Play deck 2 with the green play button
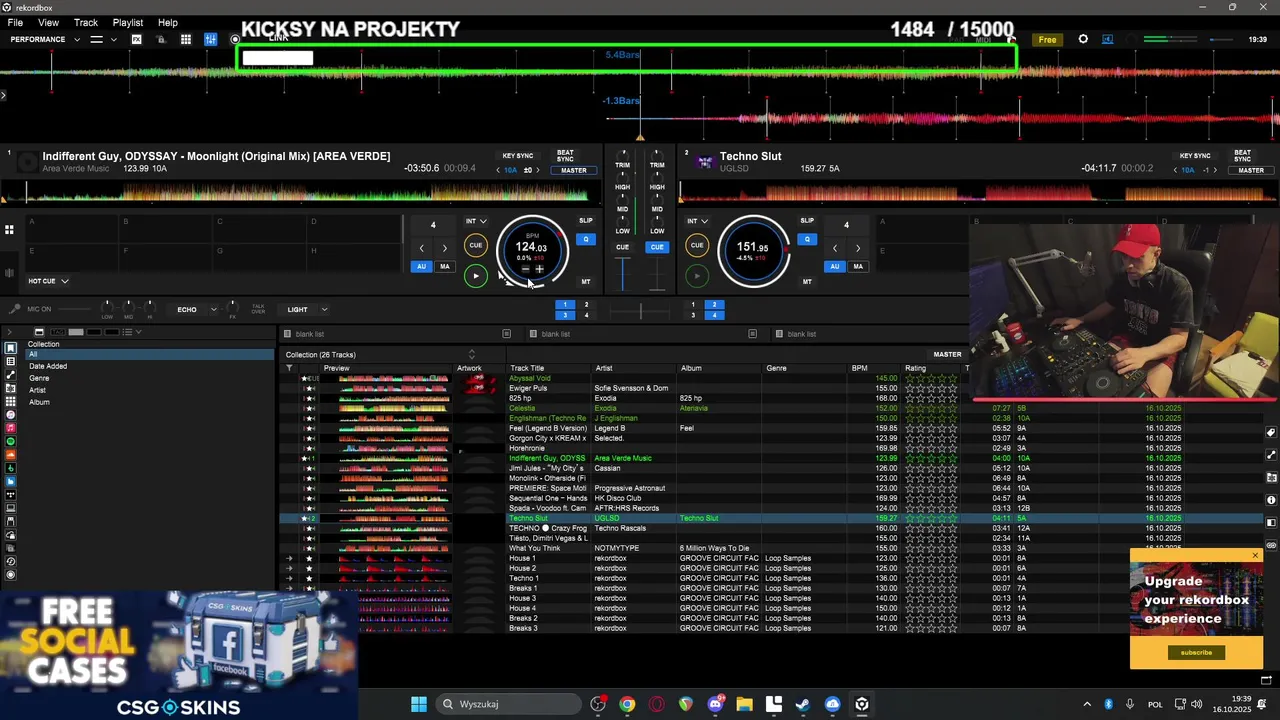The width and height of the screenshot is (1280, 720). tap(697, 276)
